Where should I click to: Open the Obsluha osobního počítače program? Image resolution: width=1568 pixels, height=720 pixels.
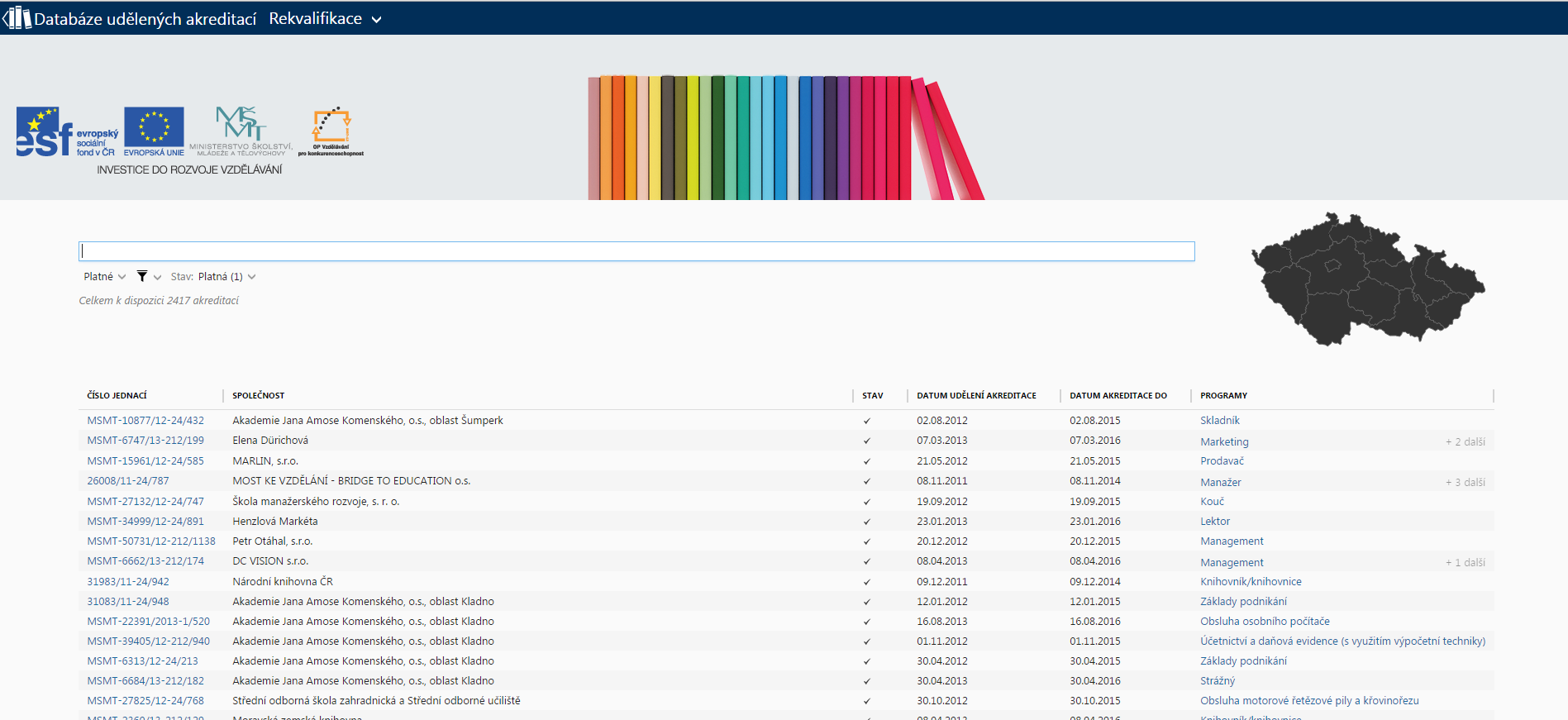1265,622
